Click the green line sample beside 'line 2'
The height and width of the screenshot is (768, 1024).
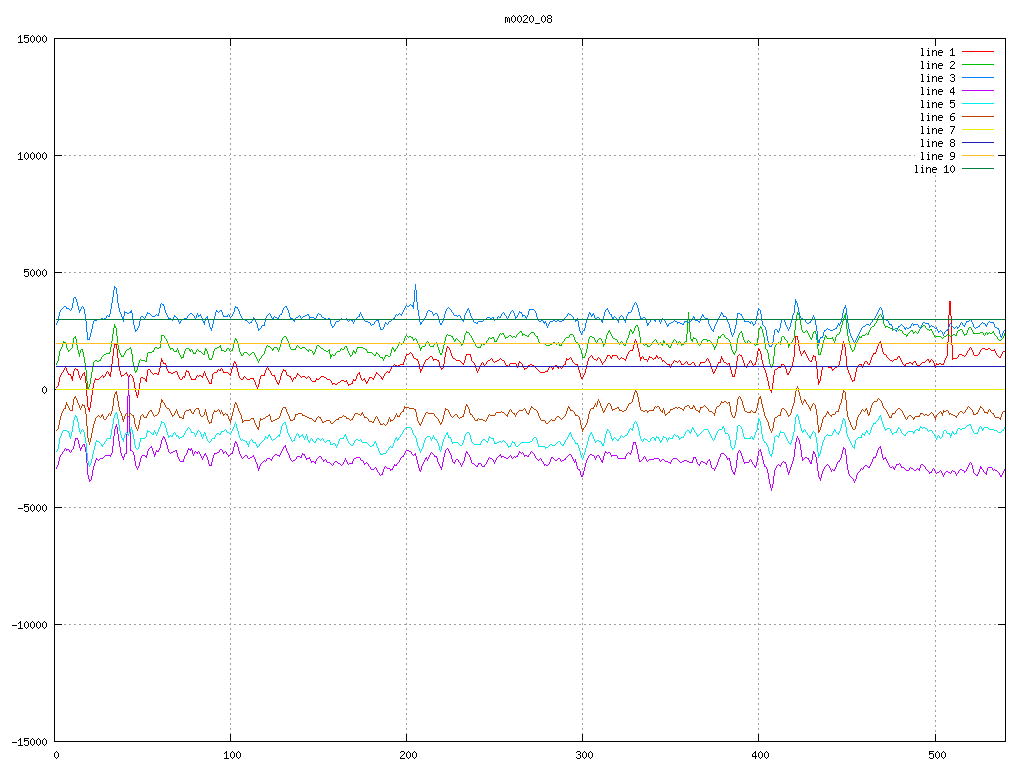978,65
